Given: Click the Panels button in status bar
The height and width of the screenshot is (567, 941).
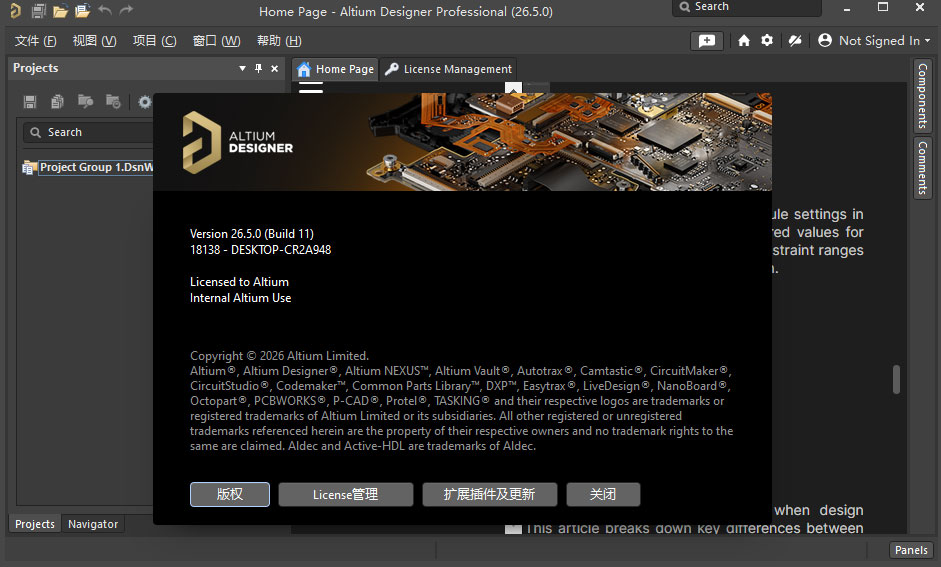Looking at the screenshot, I should tap(911, 550).
